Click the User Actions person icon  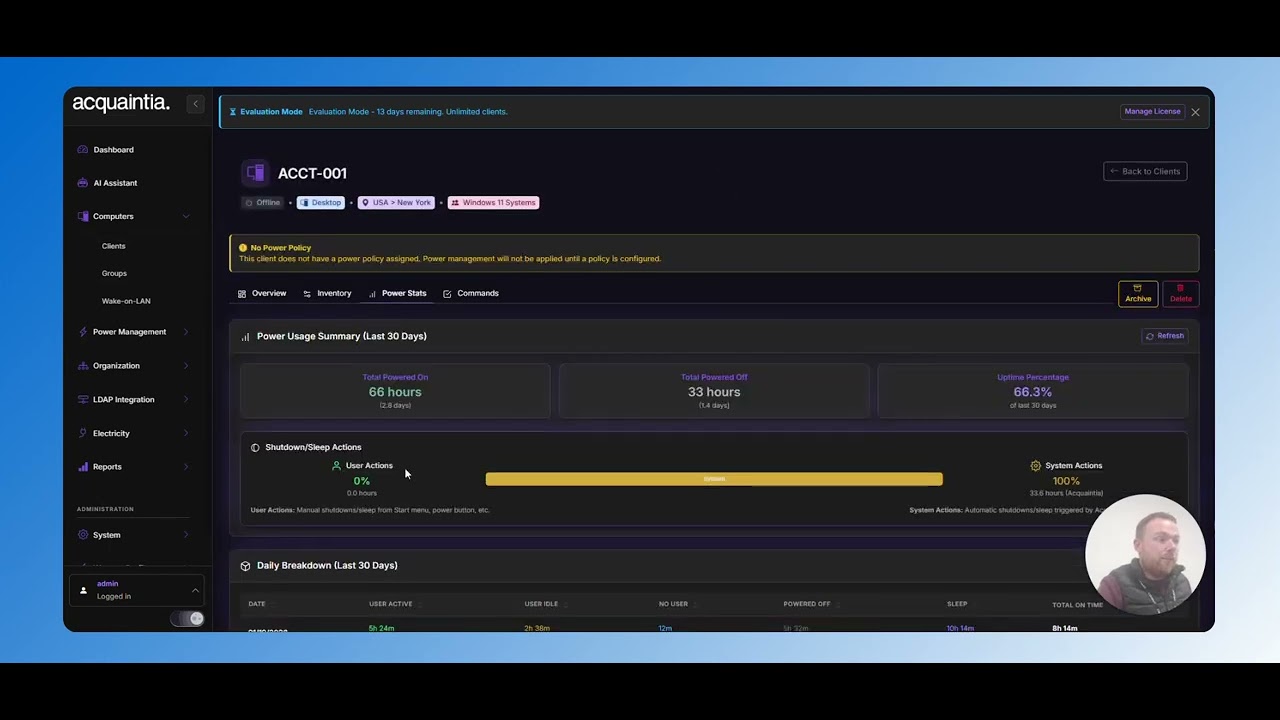(x=337, y=466)
